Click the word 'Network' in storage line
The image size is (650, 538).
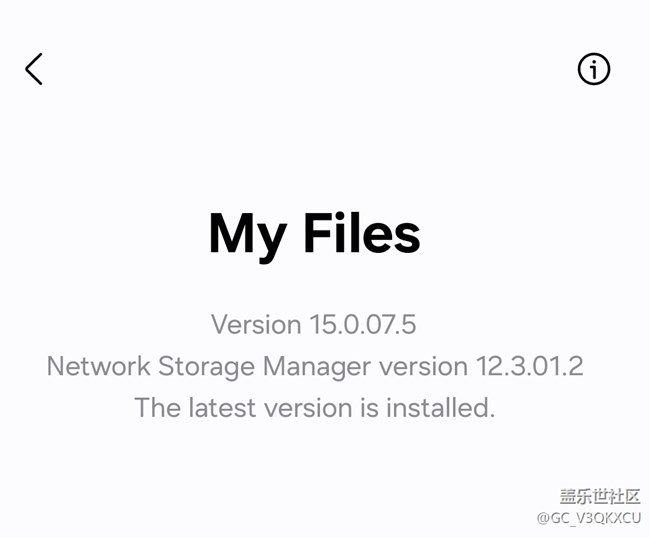(x=99, y=366)
